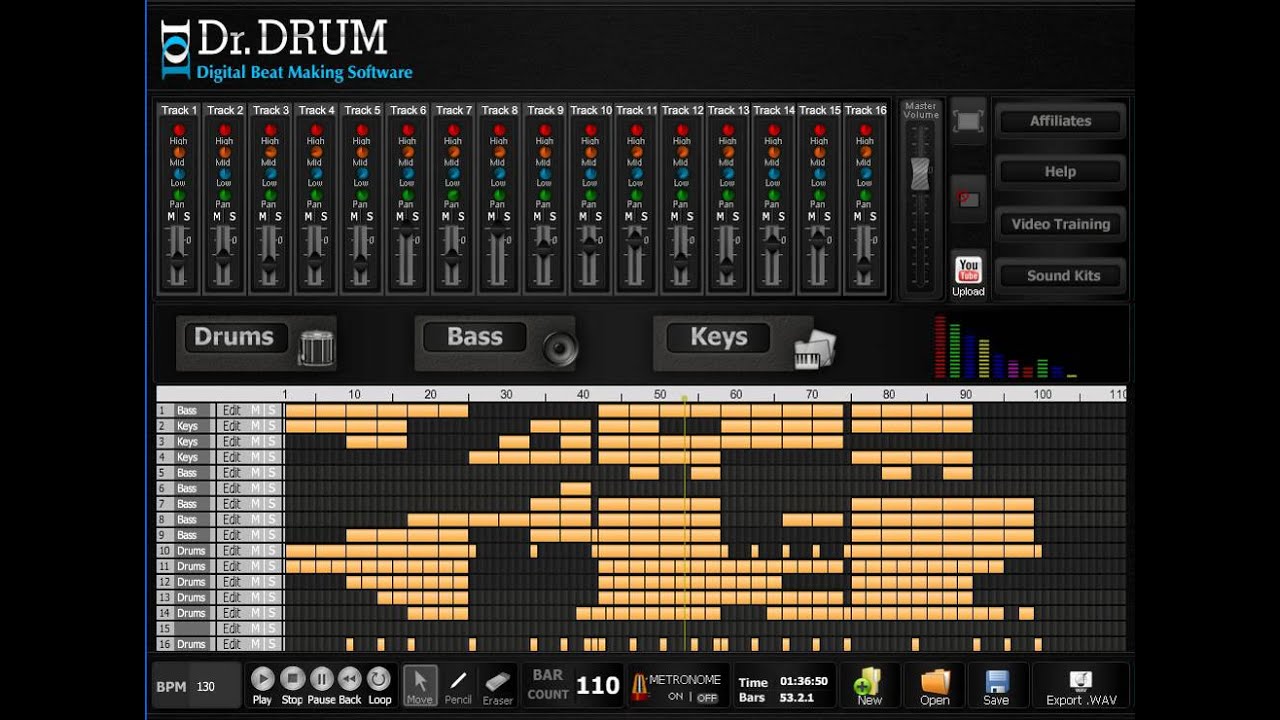Viewport: 1280px width, 720px height.
Task: Click Edit on row 11 Drums
Action: (232, 566)
